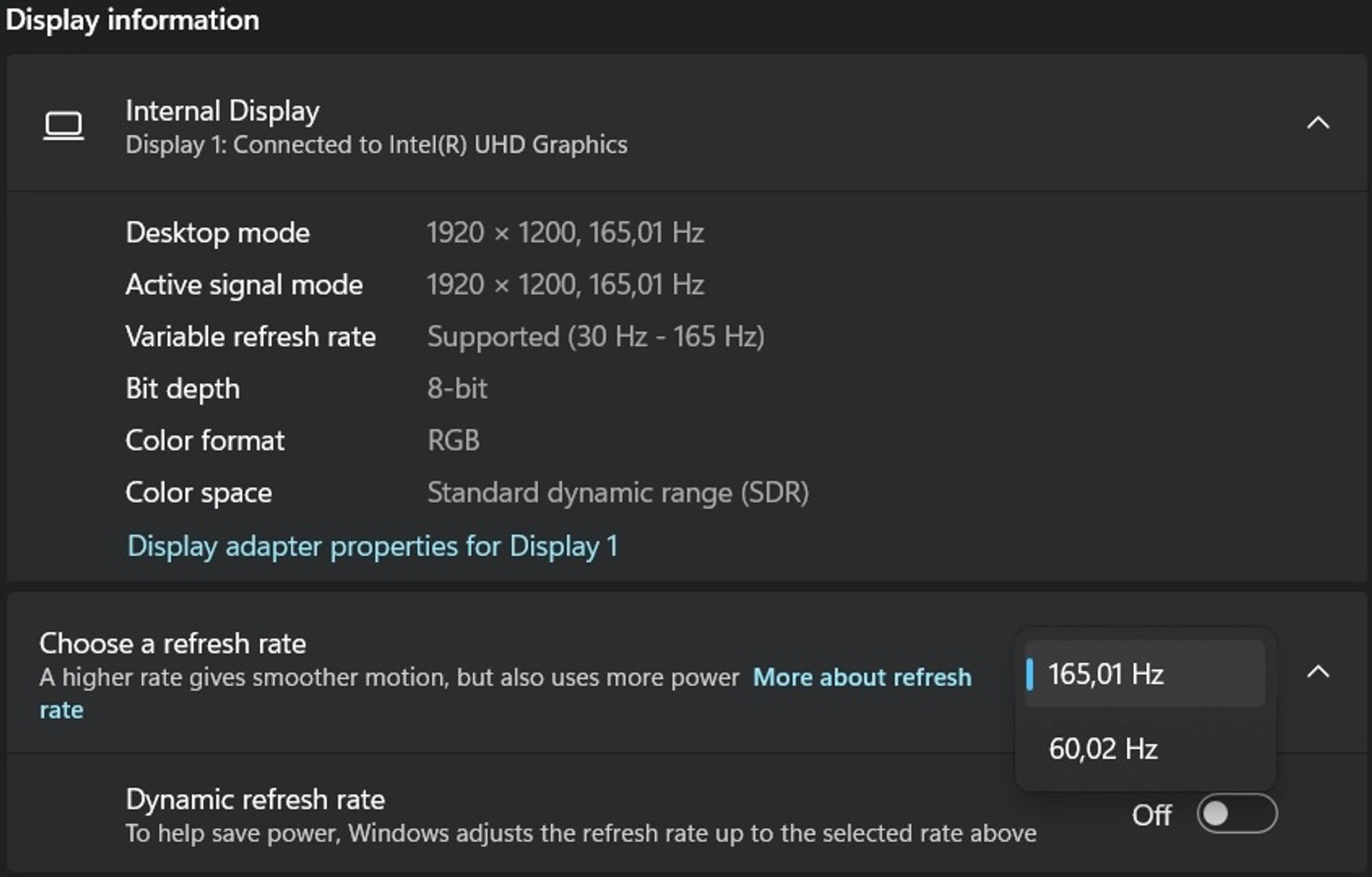
Task: Collapse the refresh rate chevron
Action: [x=1318, y=672]
